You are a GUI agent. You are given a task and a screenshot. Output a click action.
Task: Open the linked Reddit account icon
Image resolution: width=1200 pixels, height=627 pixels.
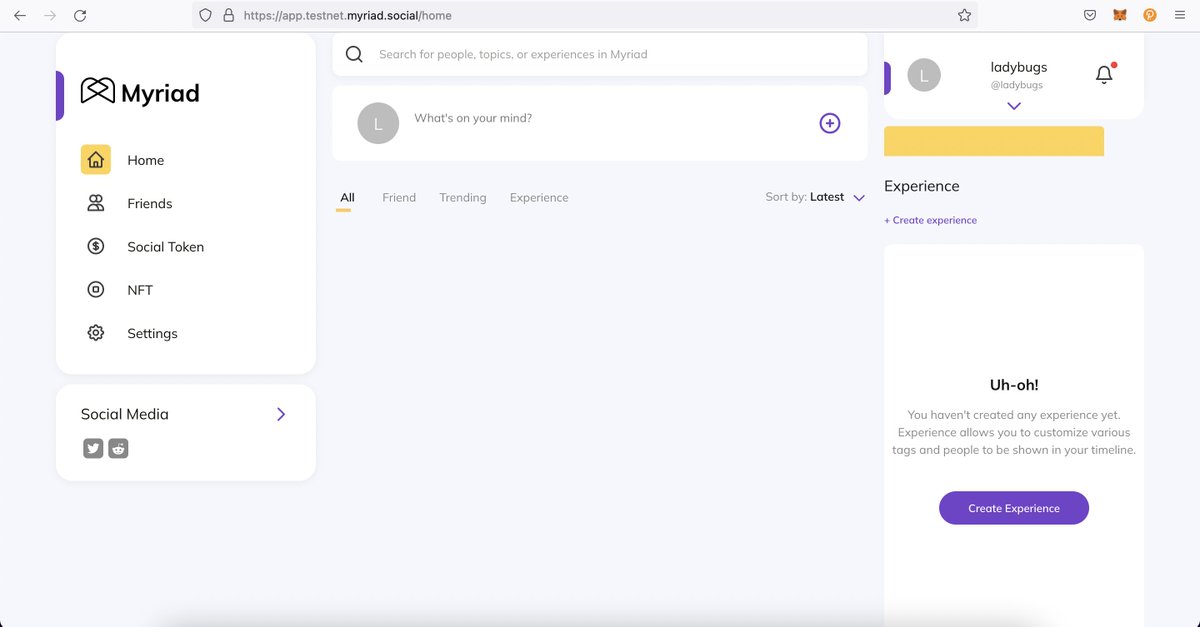(x=118, y=448)
